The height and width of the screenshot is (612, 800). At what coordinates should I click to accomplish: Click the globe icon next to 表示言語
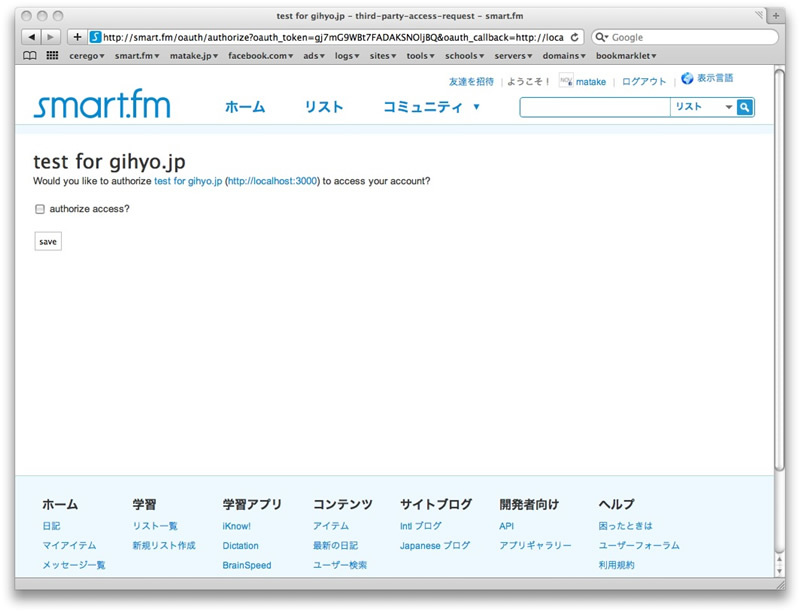pos(687,78)
